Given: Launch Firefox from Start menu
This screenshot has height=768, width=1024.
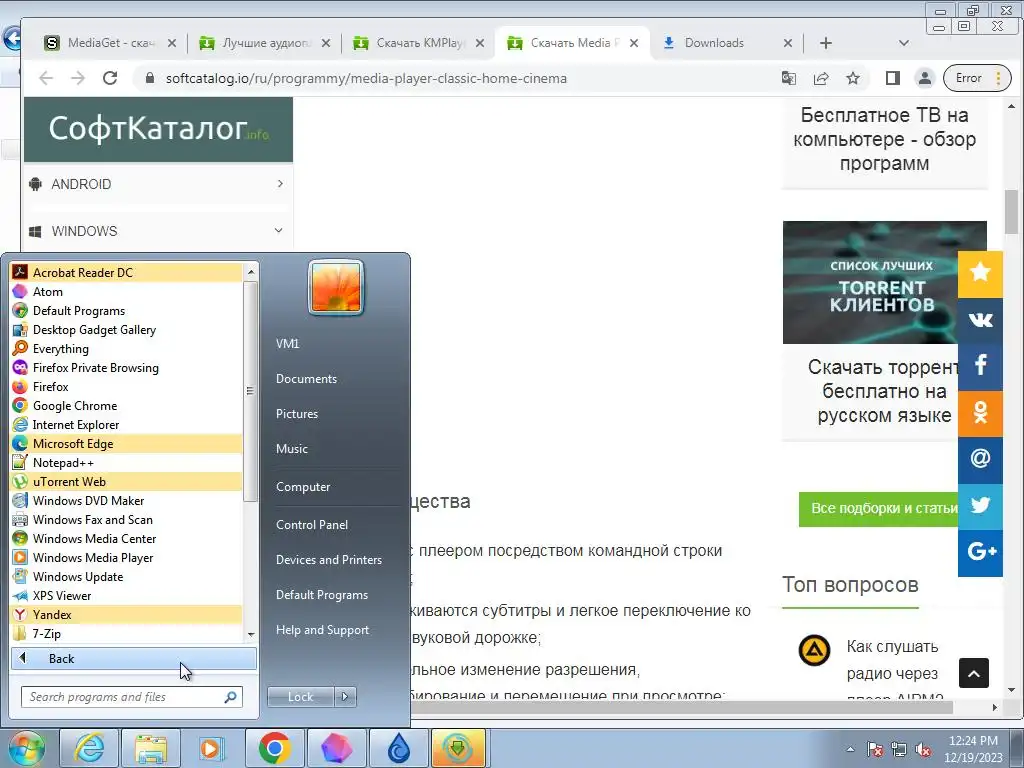Looking at the screenshot, I should (127, 387).
